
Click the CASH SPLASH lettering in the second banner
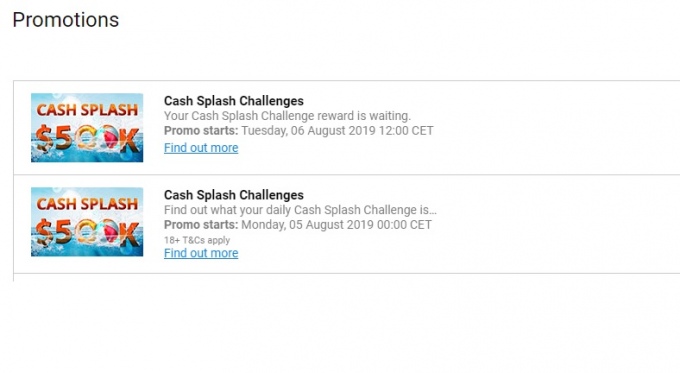[x=87, y=204]
